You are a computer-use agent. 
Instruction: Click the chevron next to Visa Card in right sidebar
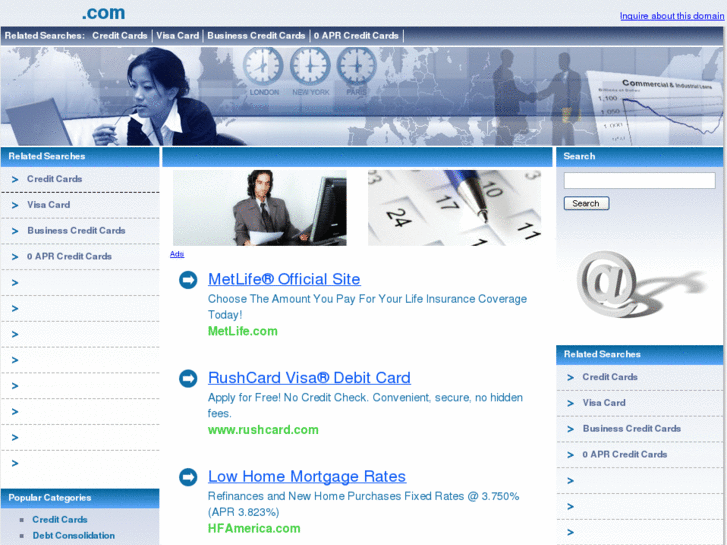click(570, 404)
